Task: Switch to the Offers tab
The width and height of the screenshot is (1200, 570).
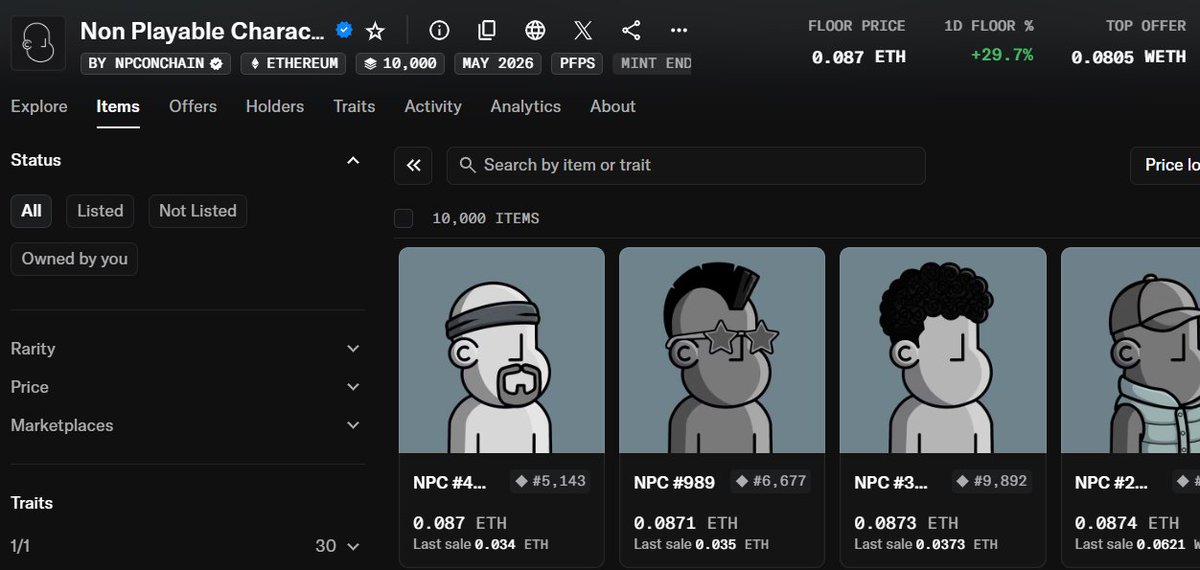Action: (193, 106)
